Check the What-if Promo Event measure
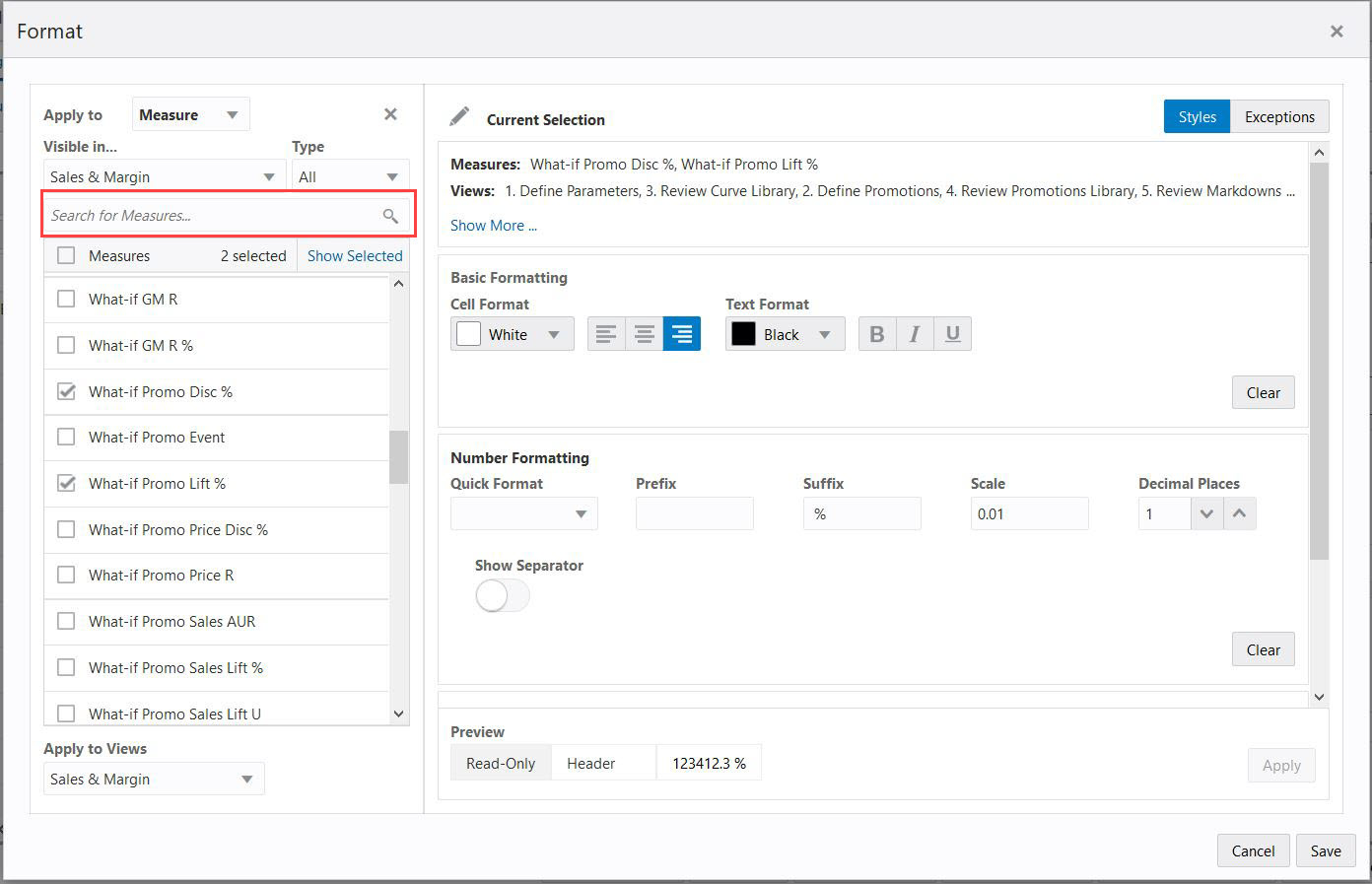 [x=66, y=437]
